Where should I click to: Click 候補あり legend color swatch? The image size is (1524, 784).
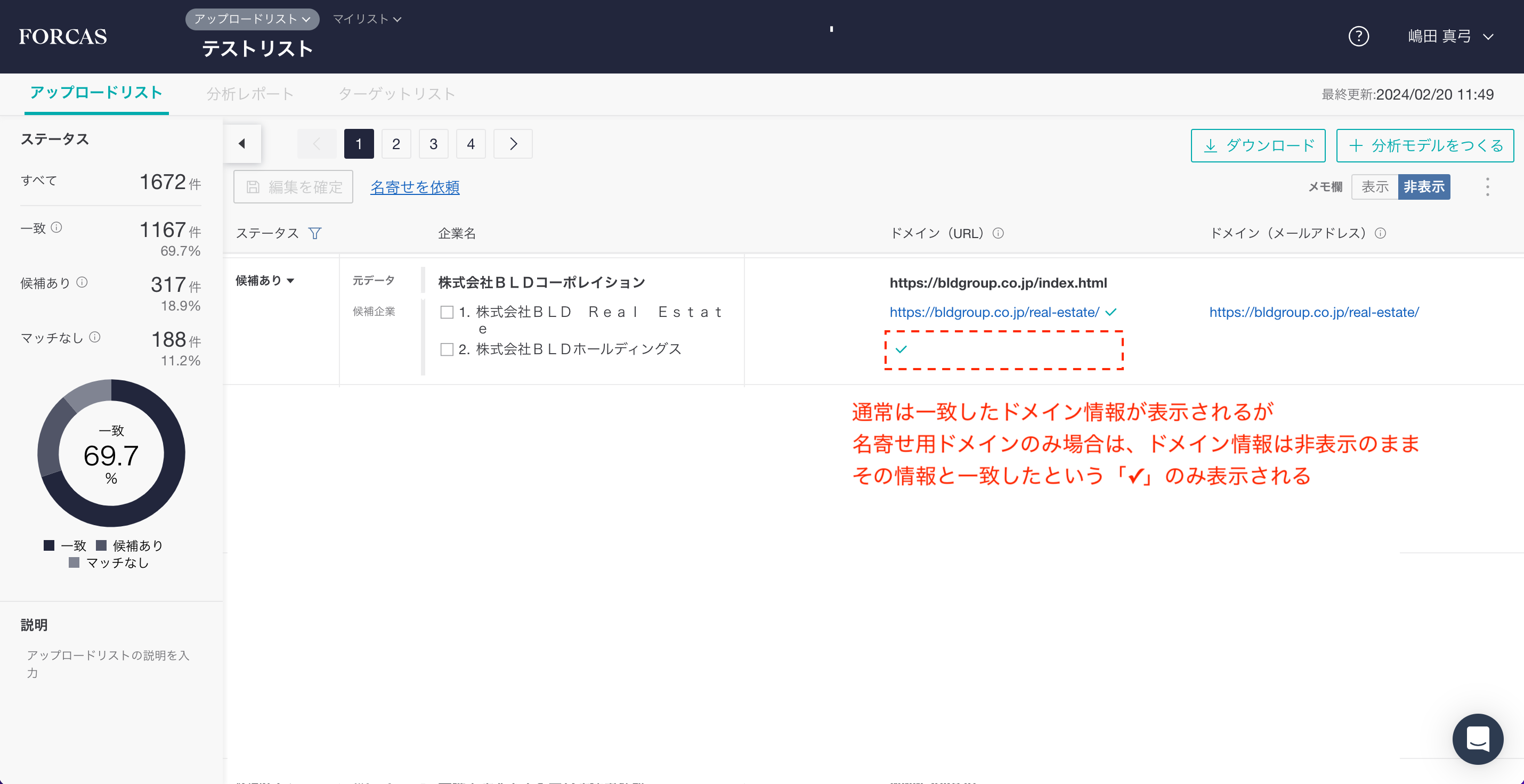(101, 545)
